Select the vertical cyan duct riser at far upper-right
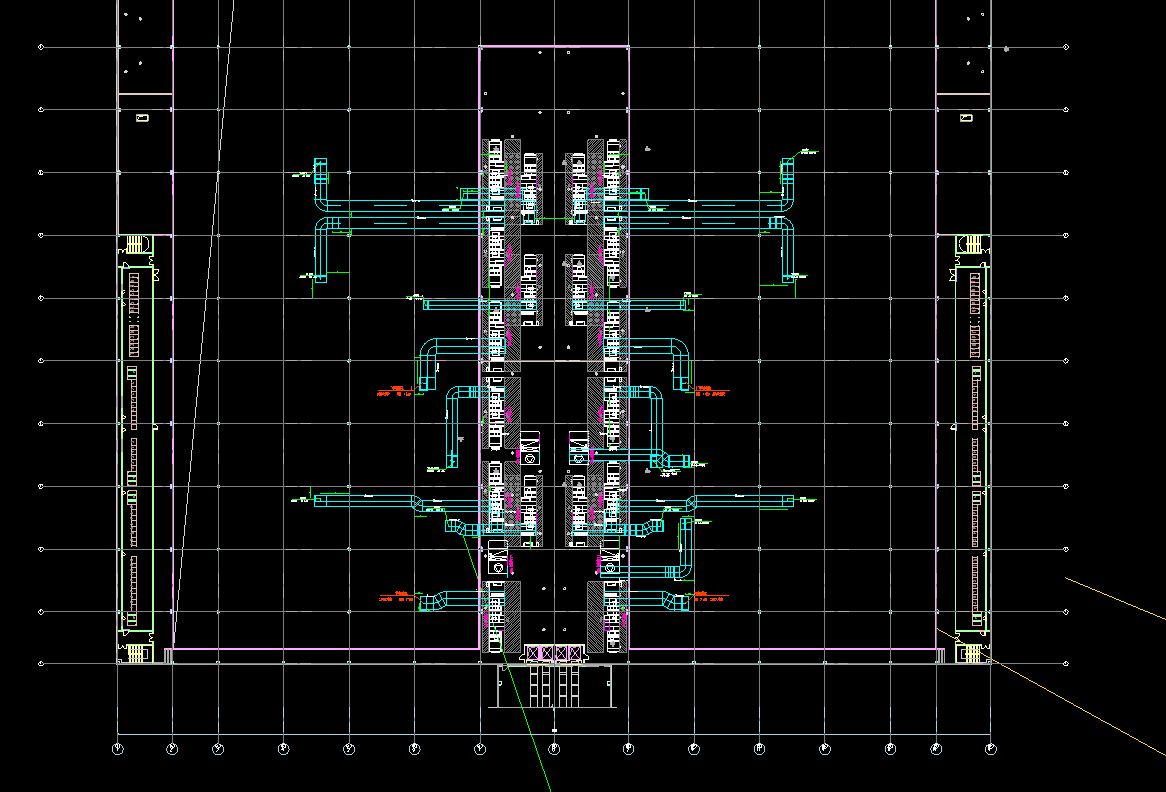 787,178
